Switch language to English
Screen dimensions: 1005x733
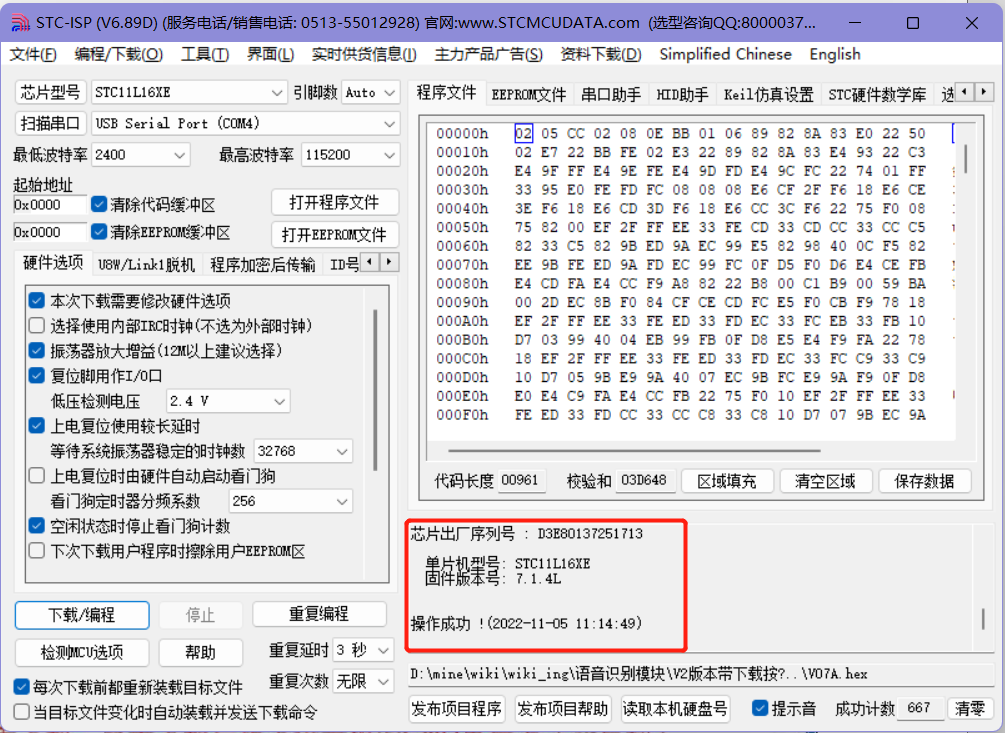click(835, 54)
